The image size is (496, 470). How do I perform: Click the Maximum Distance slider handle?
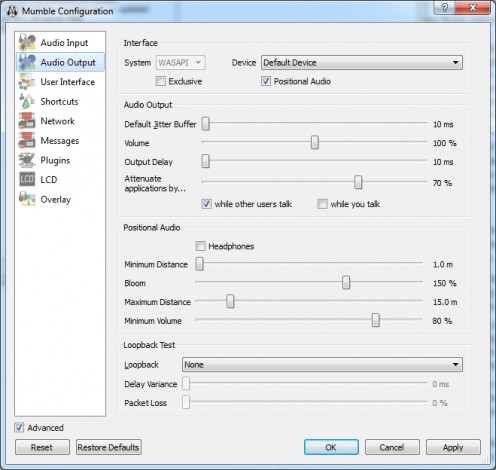pyautogui.click(x=230, y=301)
